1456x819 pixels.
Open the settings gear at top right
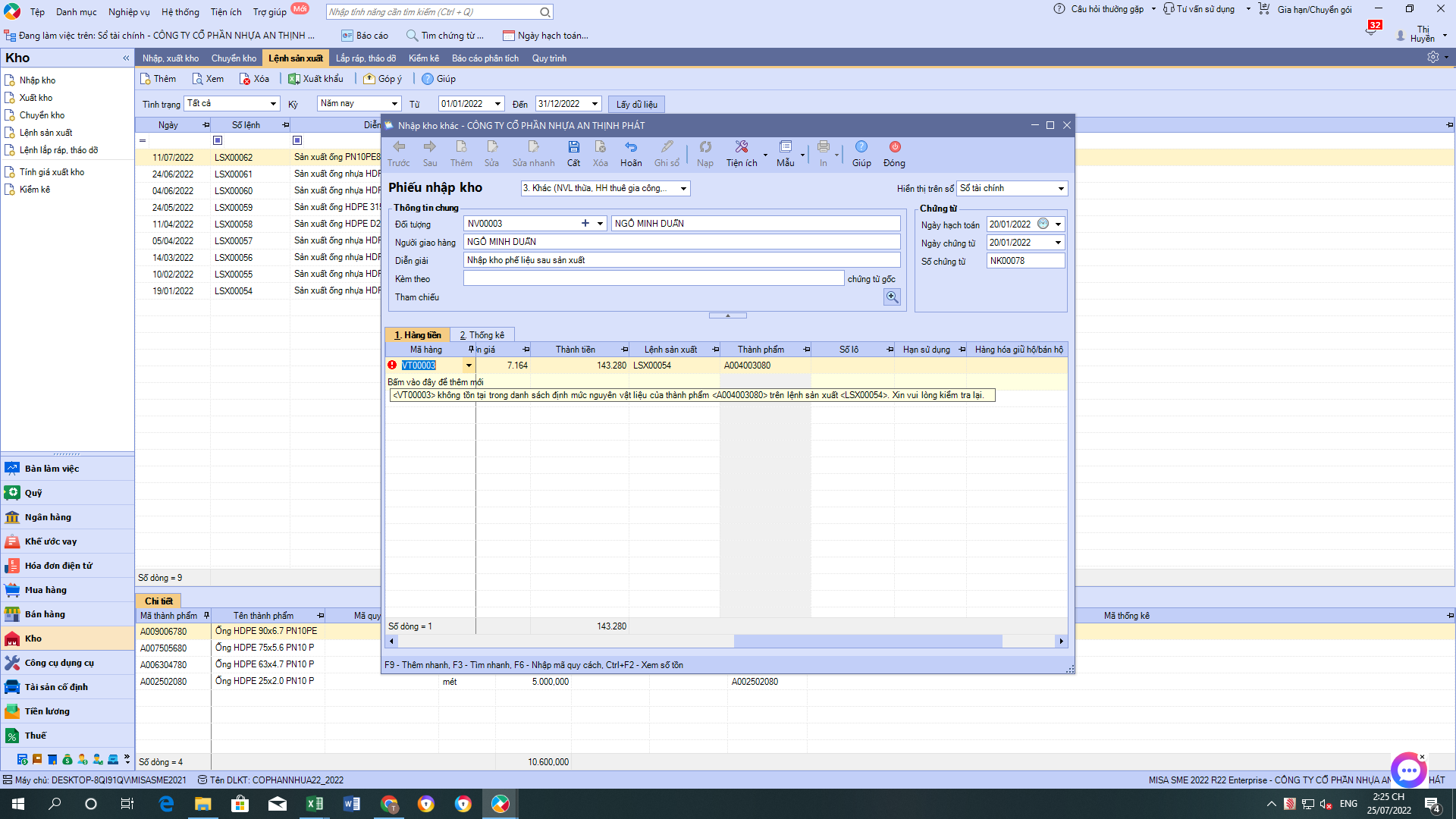(x=1432, y=58)
